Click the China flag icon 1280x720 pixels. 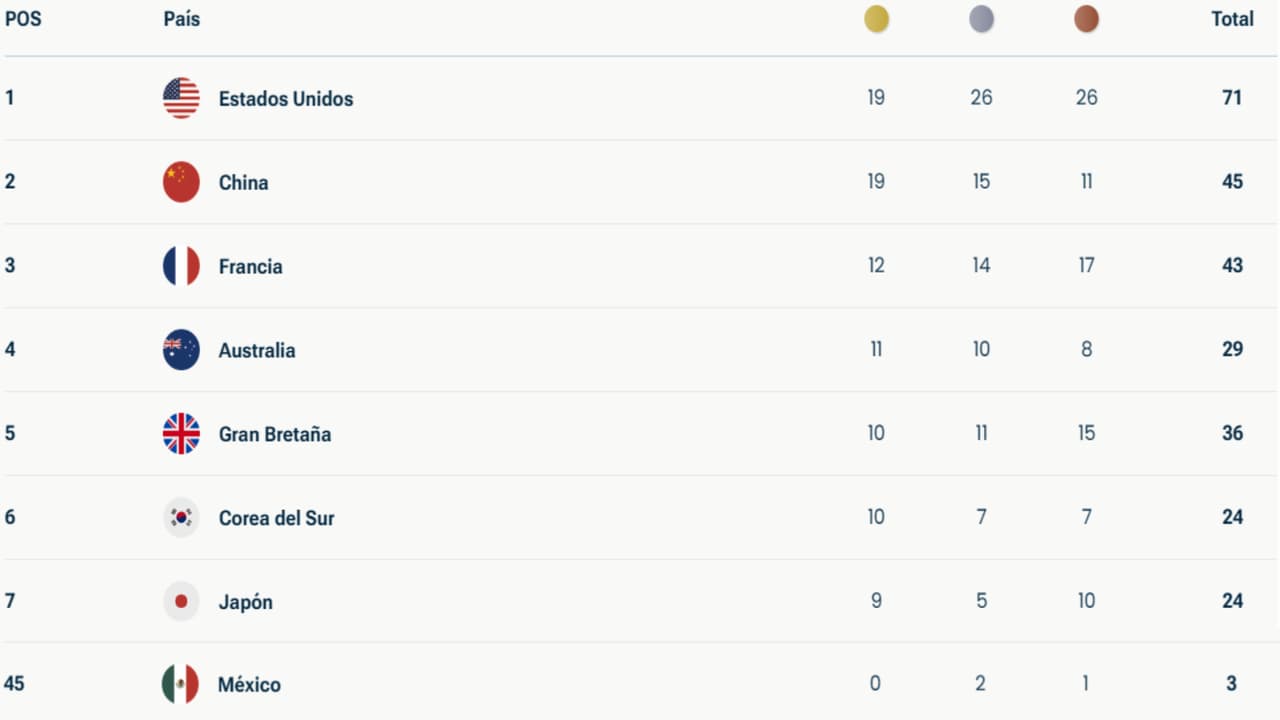coord(181,182)
